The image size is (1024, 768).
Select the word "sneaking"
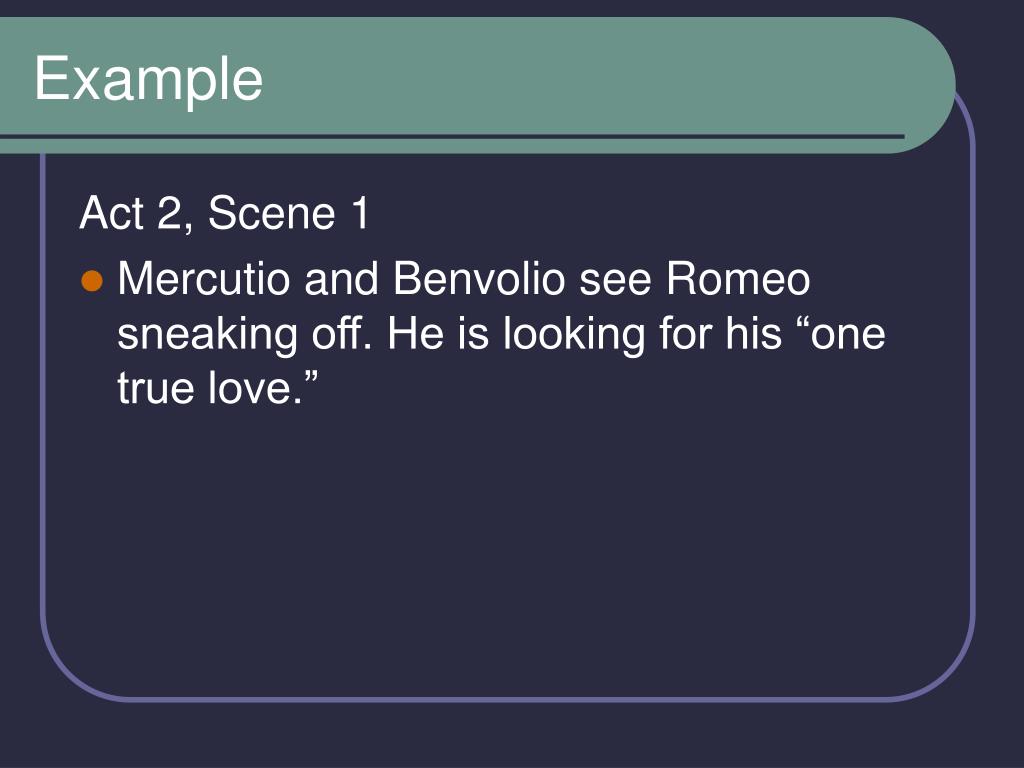208,334
